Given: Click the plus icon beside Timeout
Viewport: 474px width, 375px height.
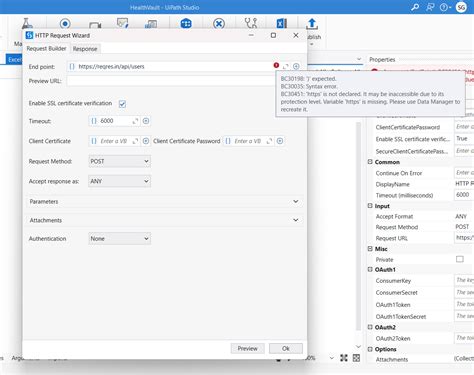Looking at the screenshot, I should click(146, 121).
